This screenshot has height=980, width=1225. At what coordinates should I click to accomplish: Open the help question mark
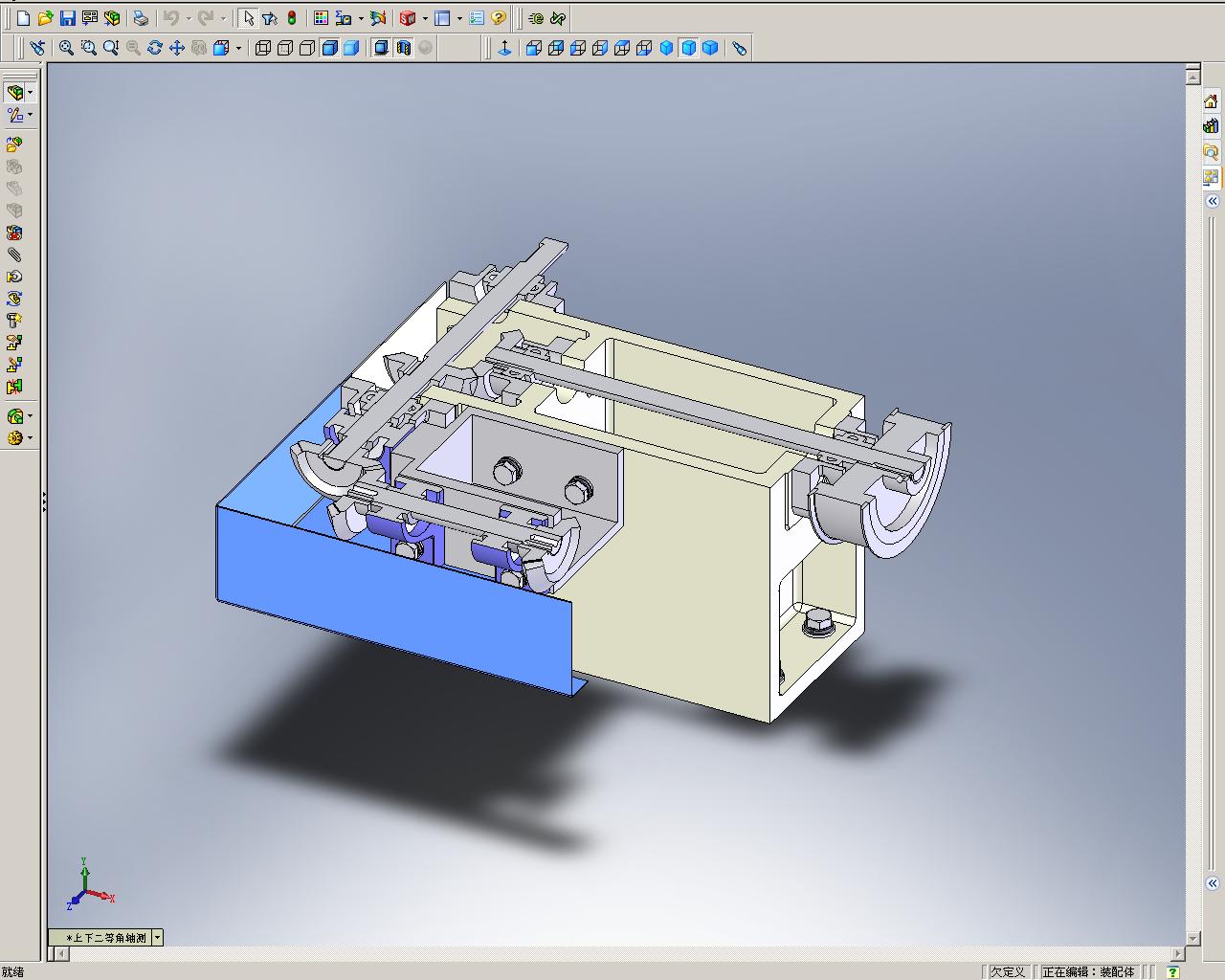[498, 18]
